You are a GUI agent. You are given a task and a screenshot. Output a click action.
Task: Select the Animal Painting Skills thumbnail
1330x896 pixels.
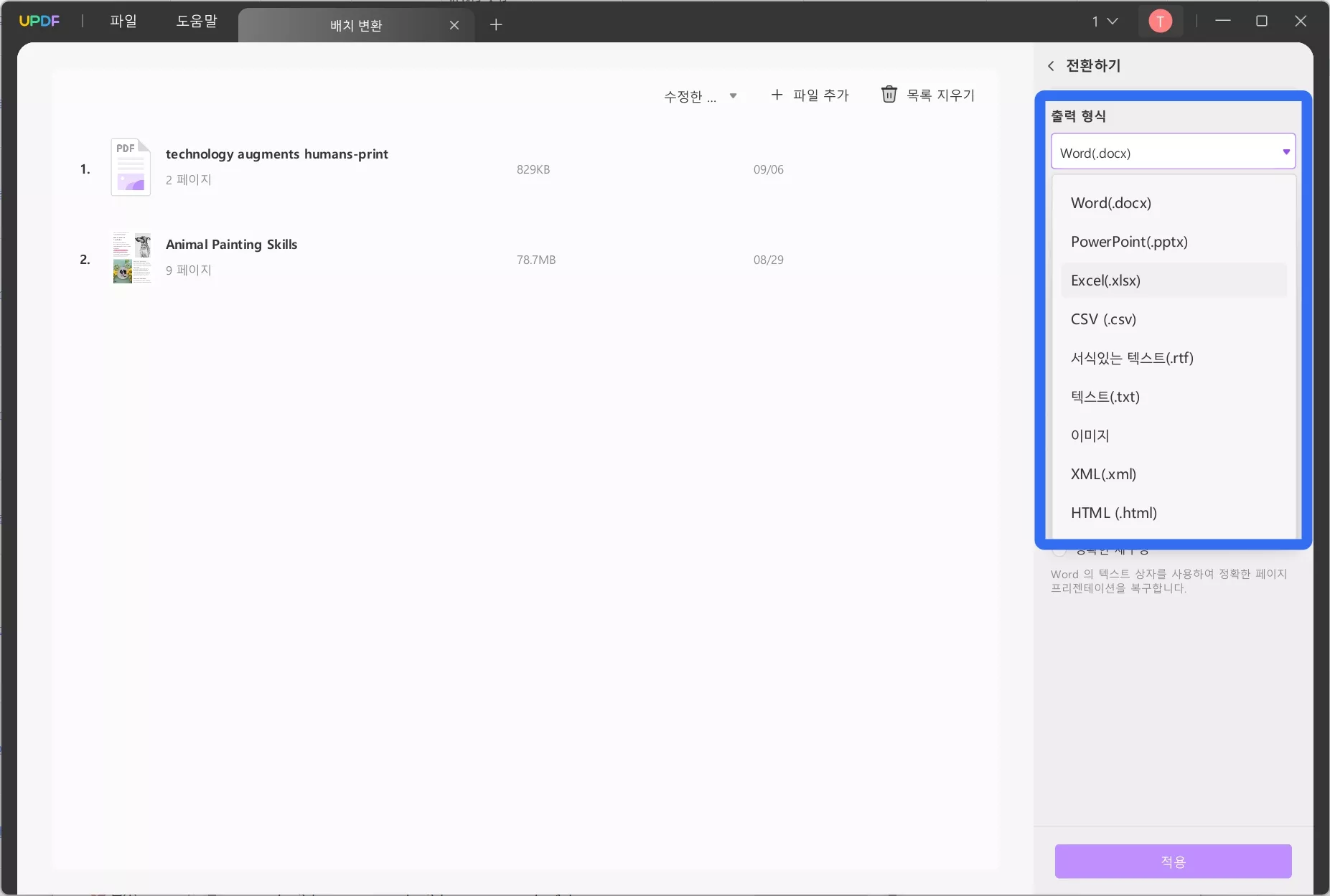[132, 258]
